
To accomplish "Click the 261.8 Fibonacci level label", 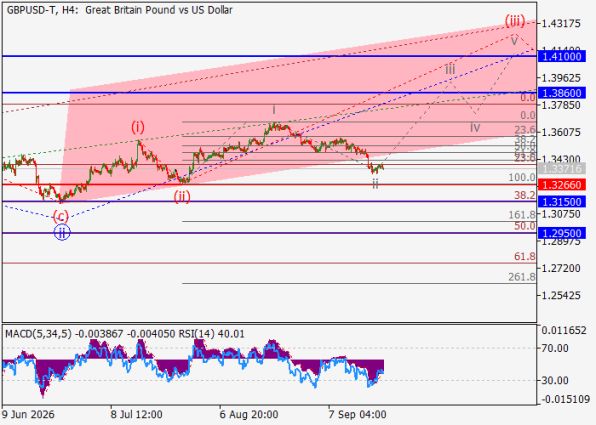I will tap(522, 277).
